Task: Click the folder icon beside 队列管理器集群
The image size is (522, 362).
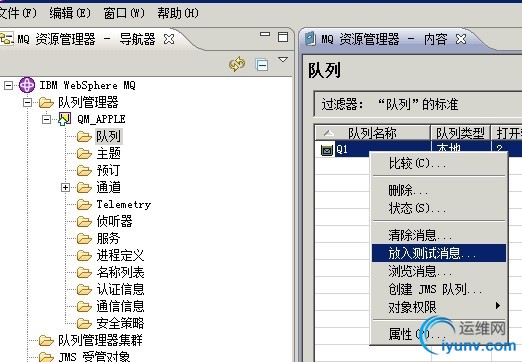Action: (x=46, y=341)
